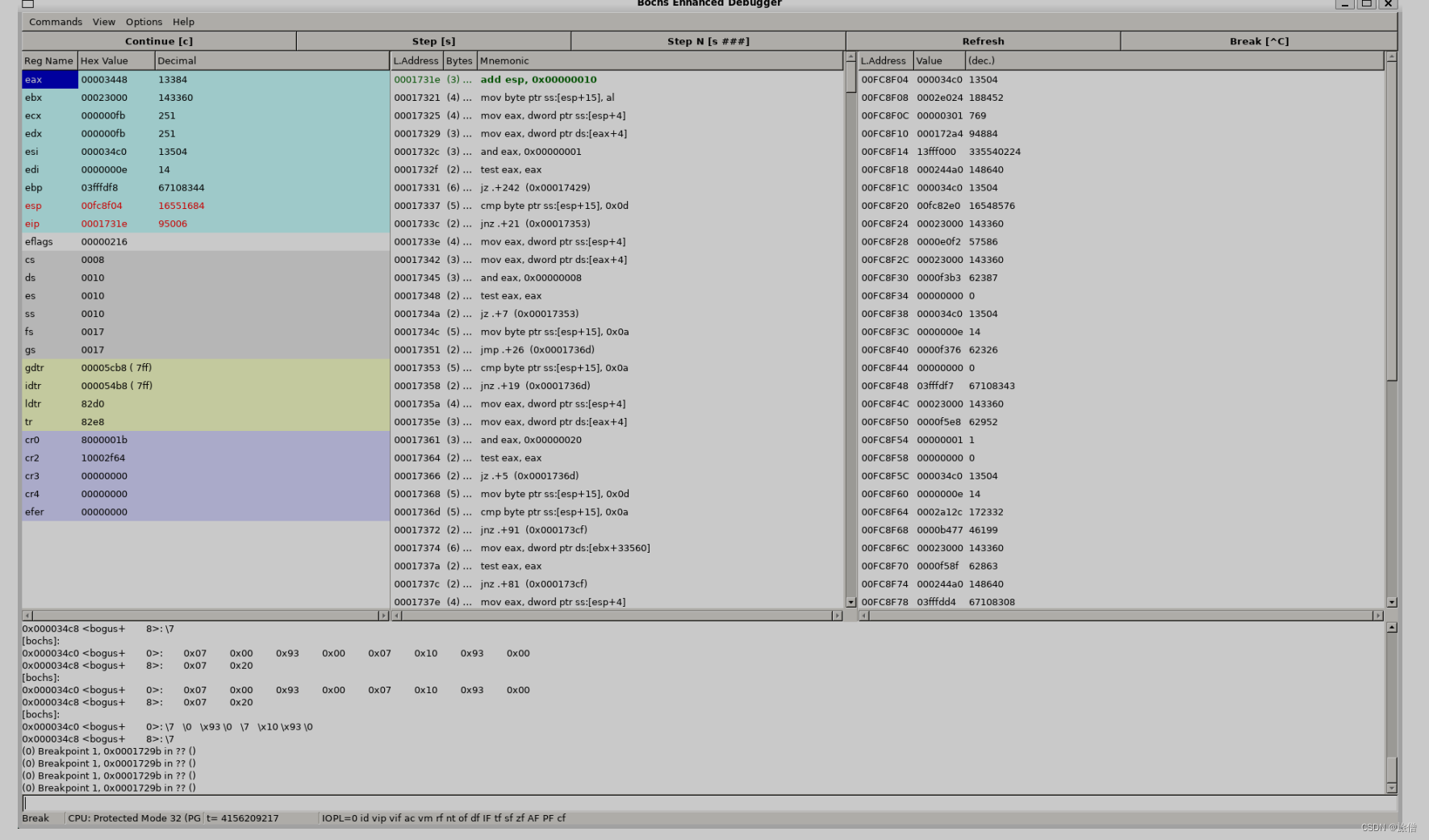Select the eip register row
The image size is (1429, 840).
tap(206, 224)
